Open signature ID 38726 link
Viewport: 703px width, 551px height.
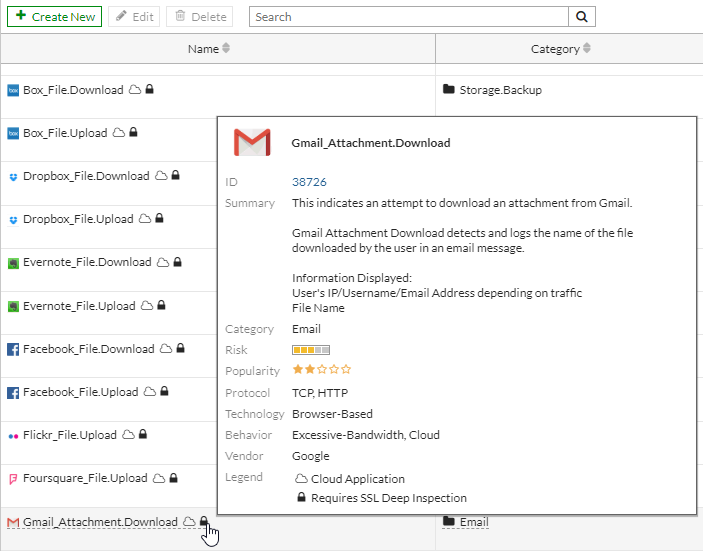(309, 182)
